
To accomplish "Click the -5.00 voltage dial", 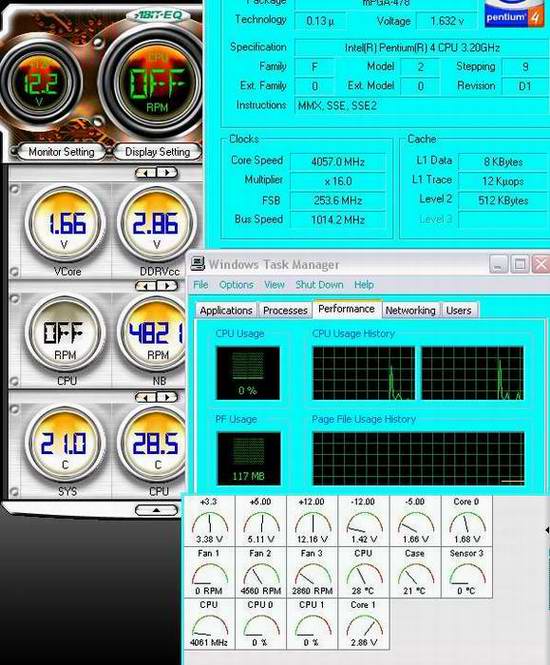I will pos(415,521).
